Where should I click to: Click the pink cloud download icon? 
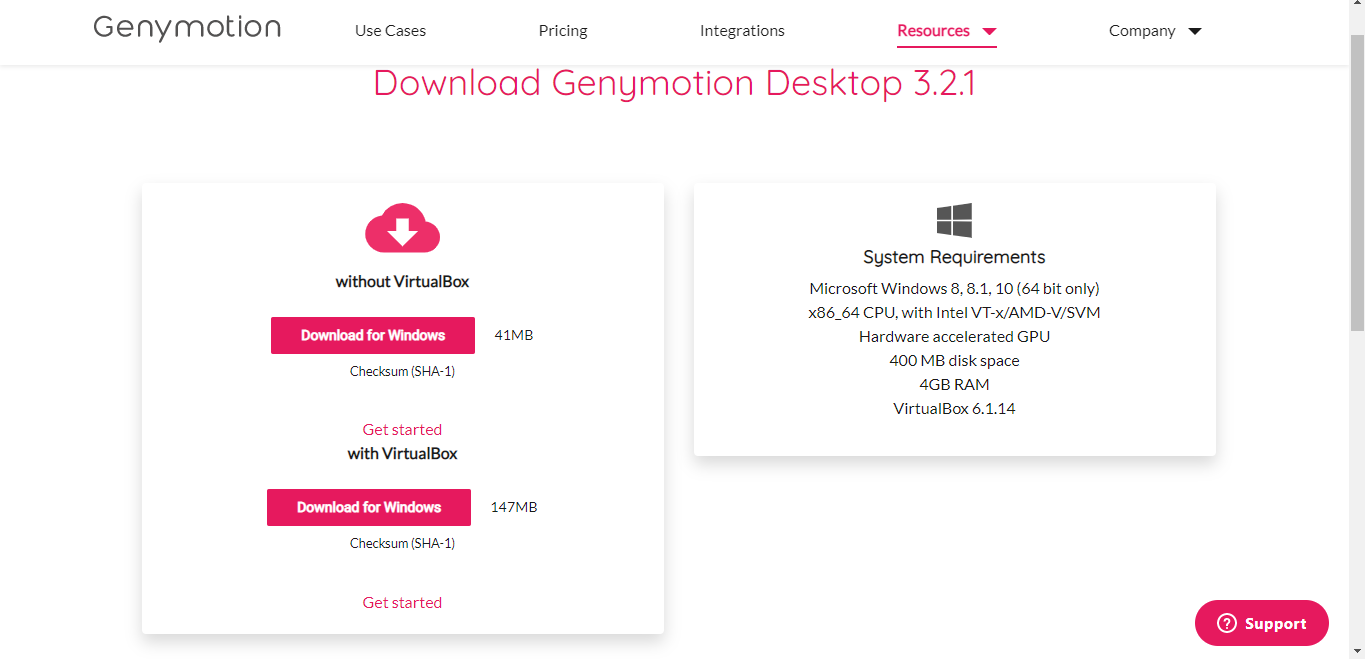tap(402, 228)
